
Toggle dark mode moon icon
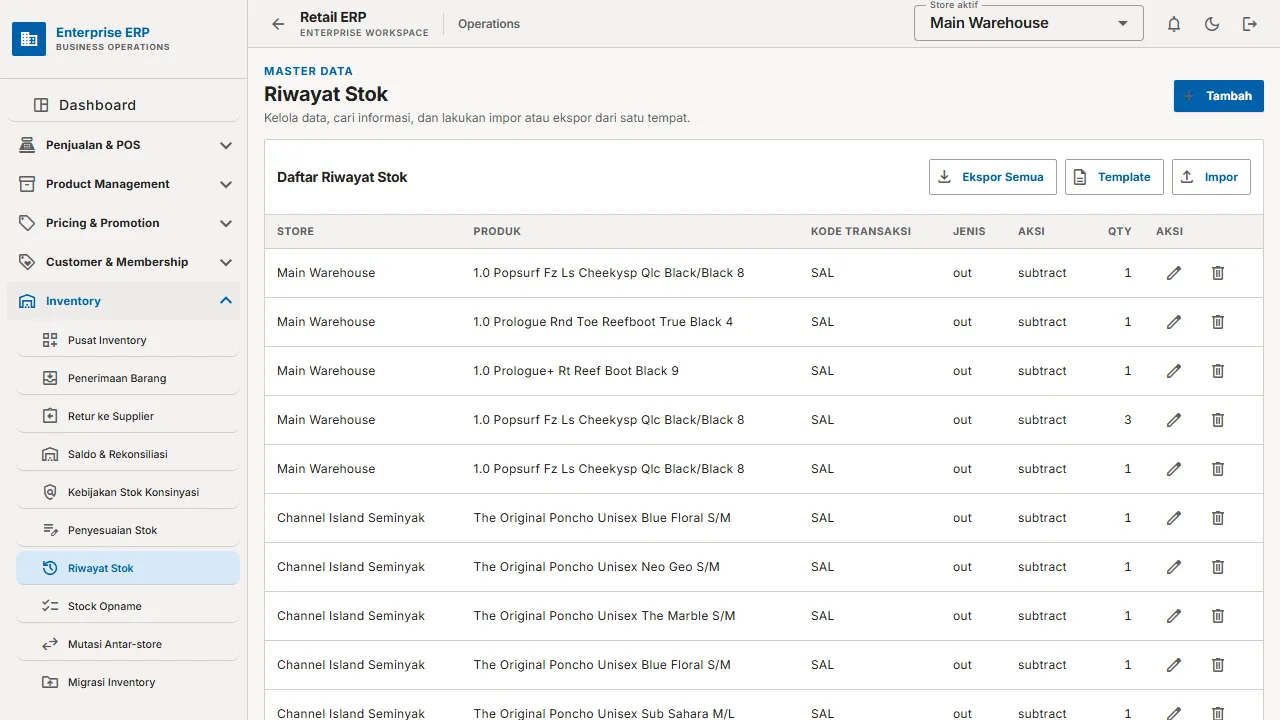[1212, 24]
